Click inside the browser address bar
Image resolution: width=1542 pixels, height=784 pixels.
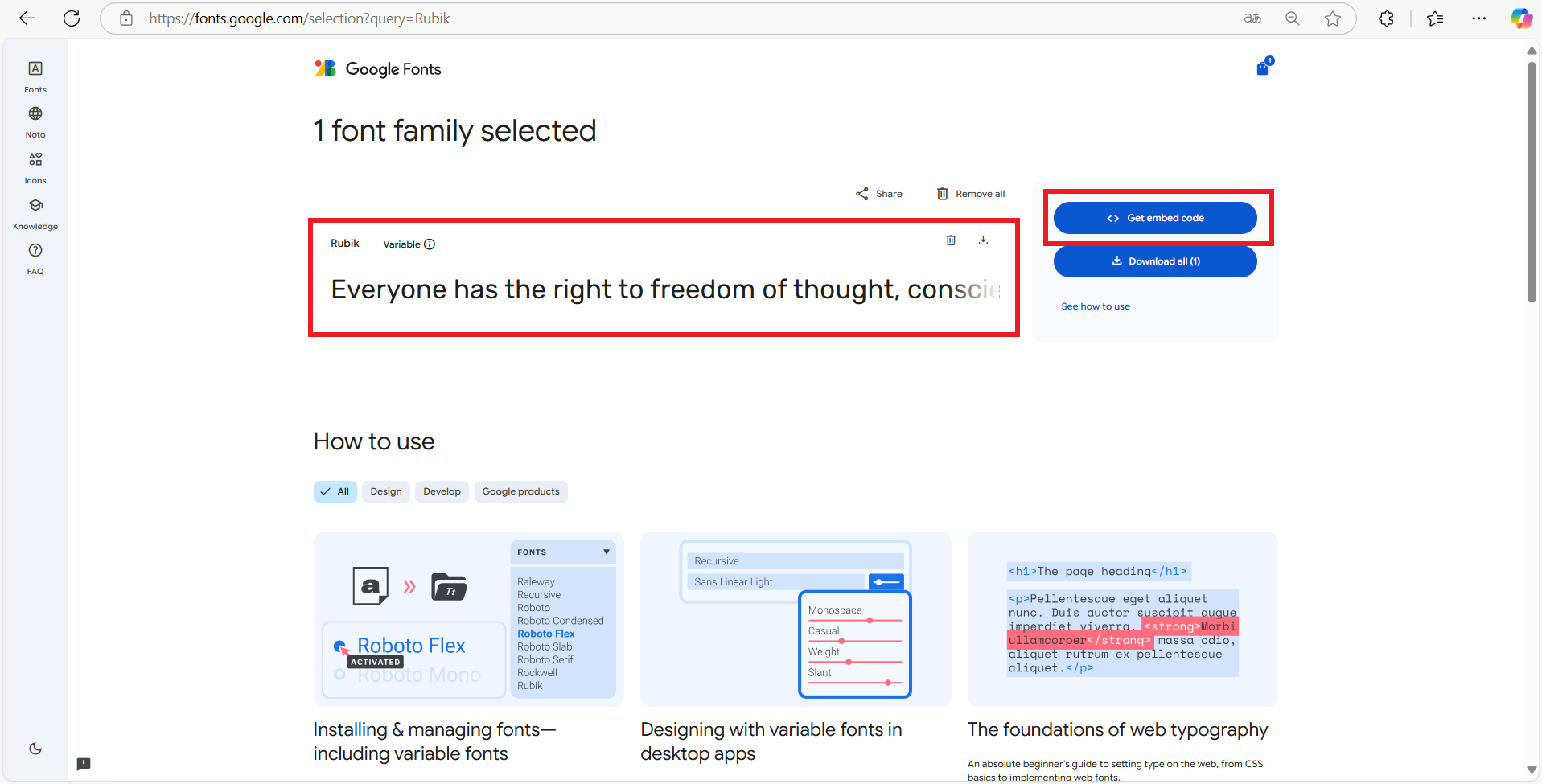(x=483, y=18)
